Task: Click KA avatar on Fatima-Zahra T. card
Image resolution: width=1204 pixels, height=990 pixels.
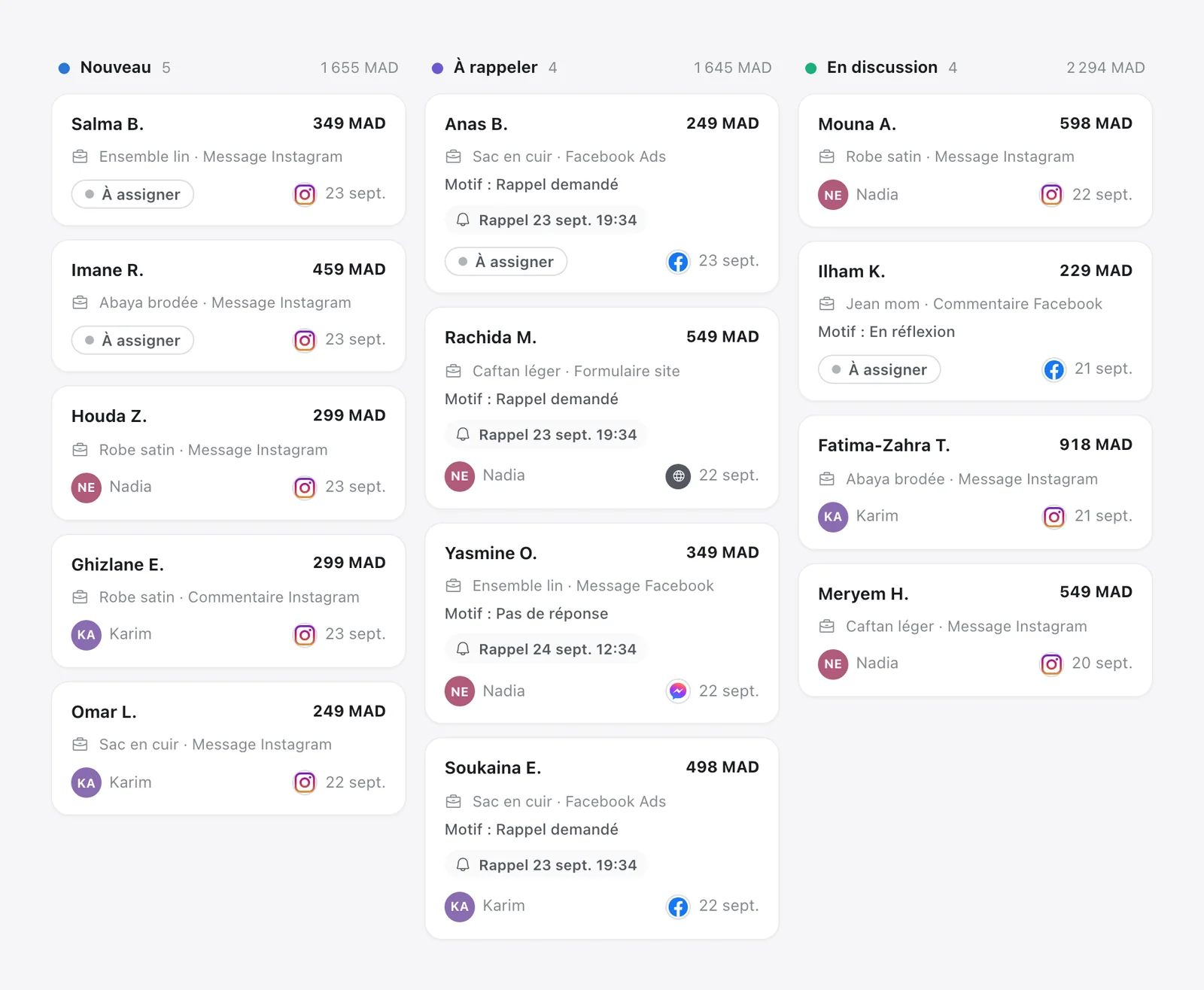Action: pyautogui.click(x=833, y=517)
